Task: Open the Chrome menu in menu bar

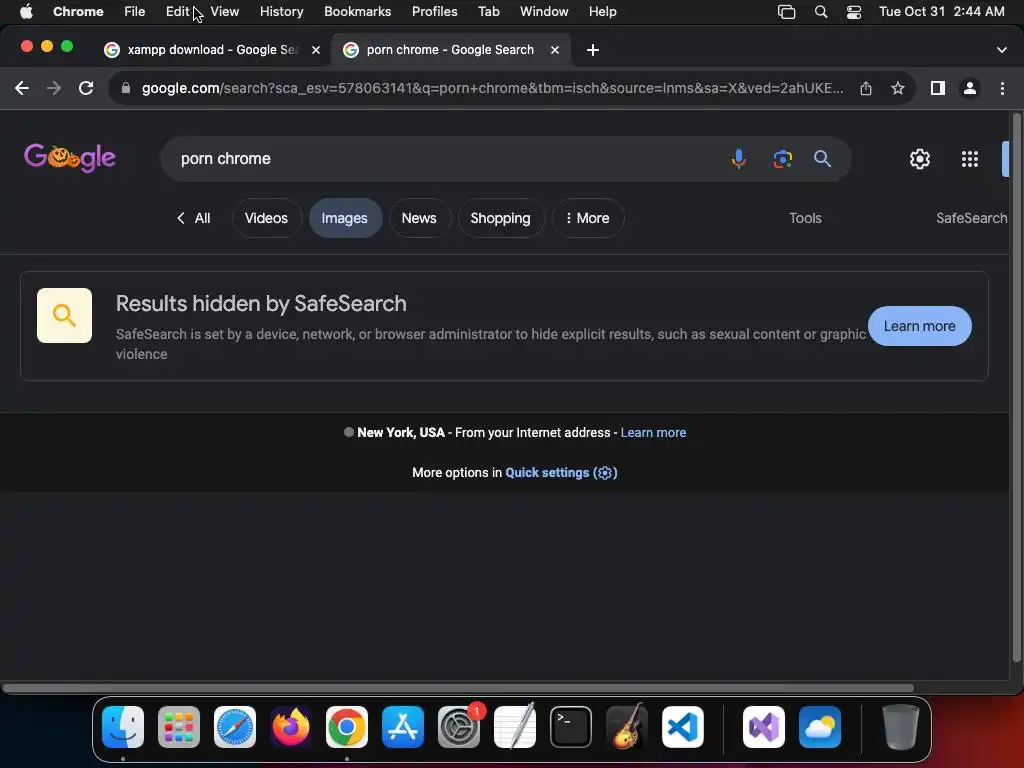Action: coord(78,12)
